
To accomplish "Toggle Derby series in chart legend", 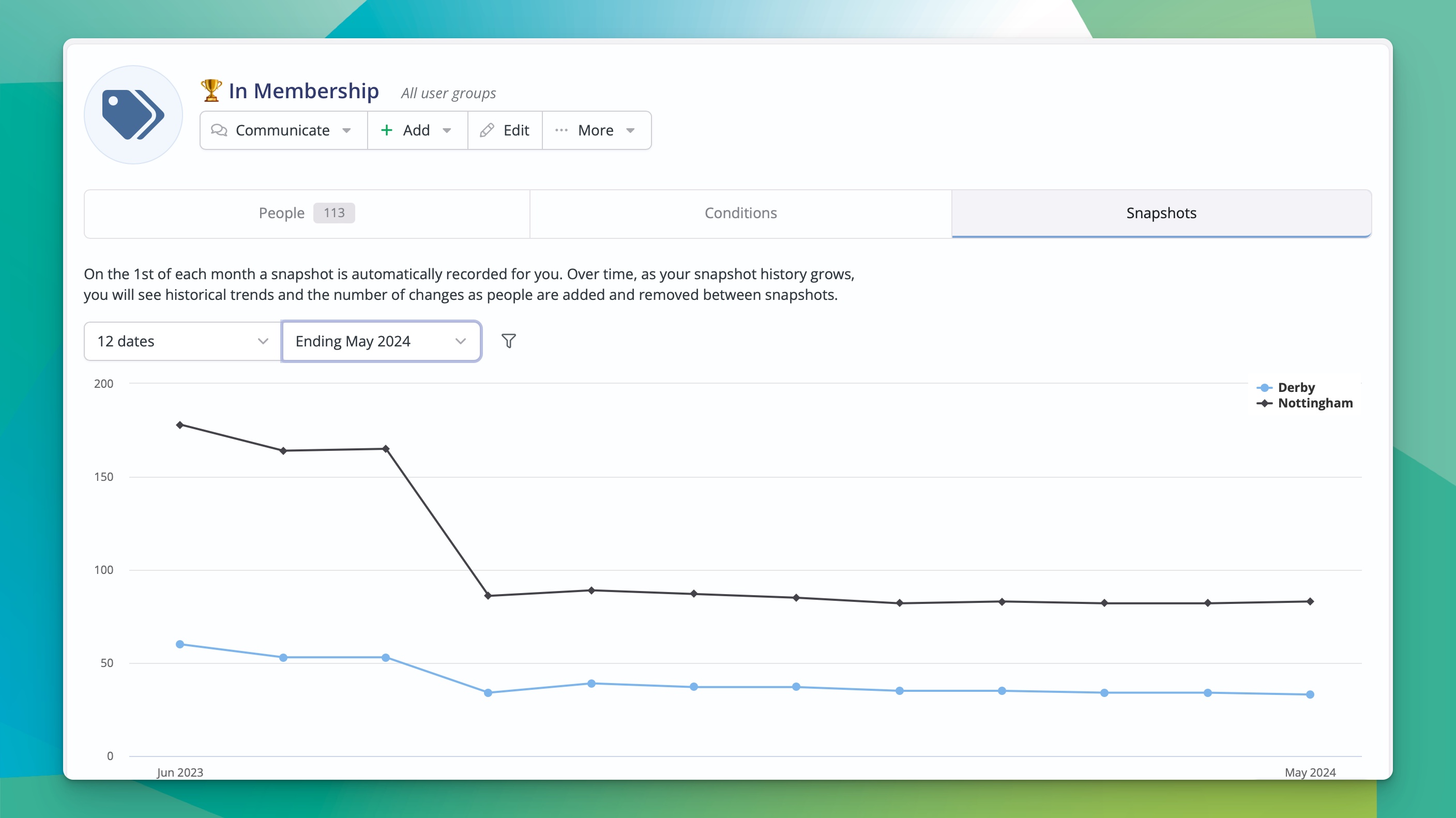I will point(1296,387).
